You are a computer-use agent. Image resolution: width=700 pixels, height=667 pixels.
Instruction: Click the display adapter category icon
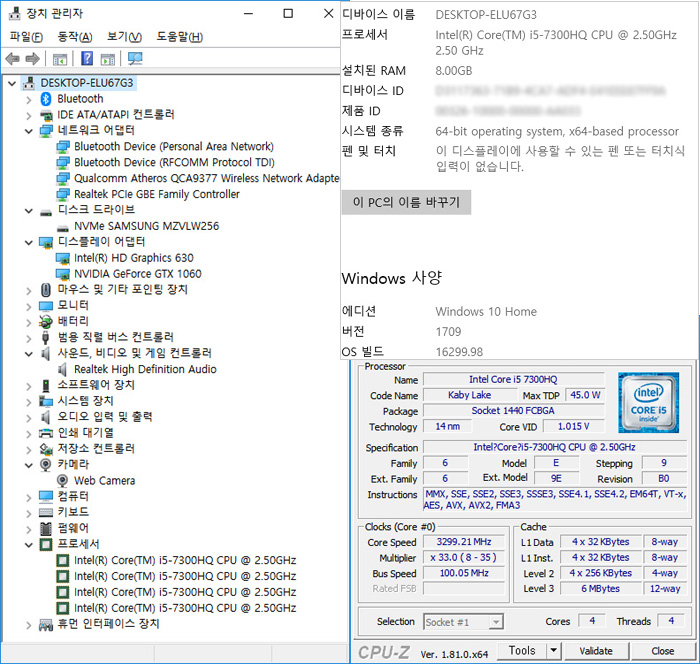[46, 243]
